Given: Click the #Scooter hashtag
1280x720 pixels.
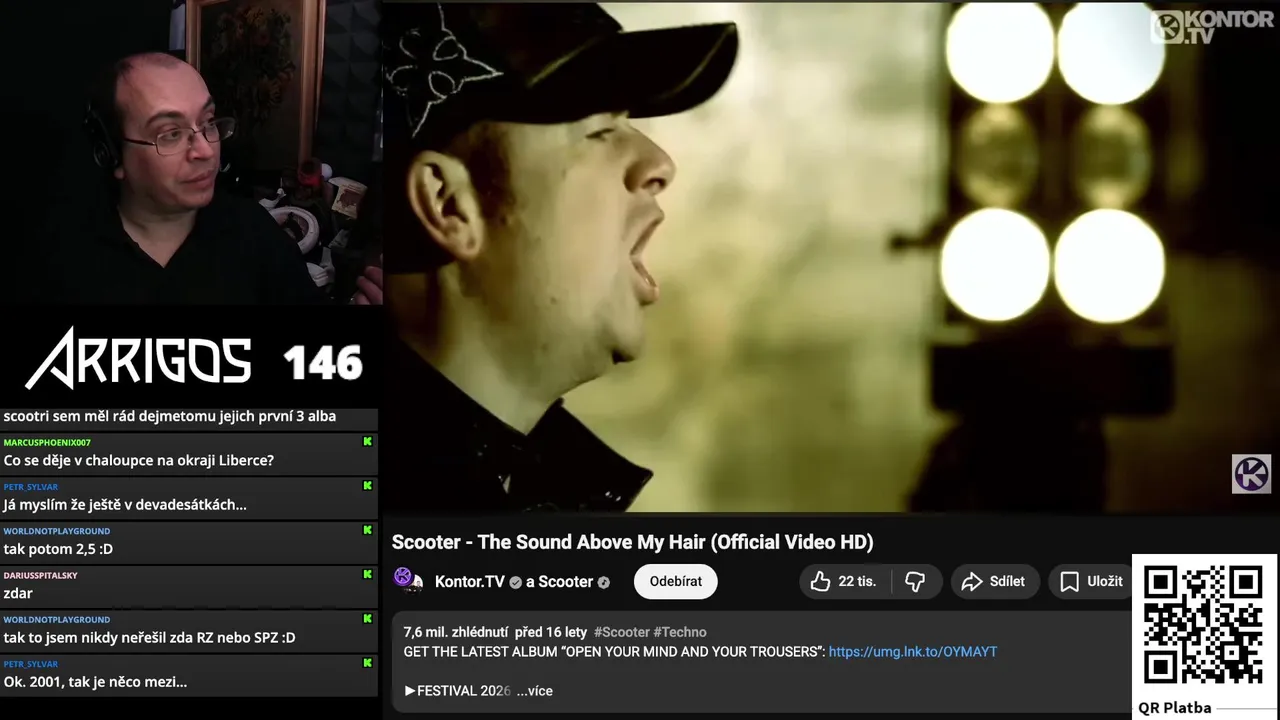Looking at the screenshot, I should tap(621, 632).
